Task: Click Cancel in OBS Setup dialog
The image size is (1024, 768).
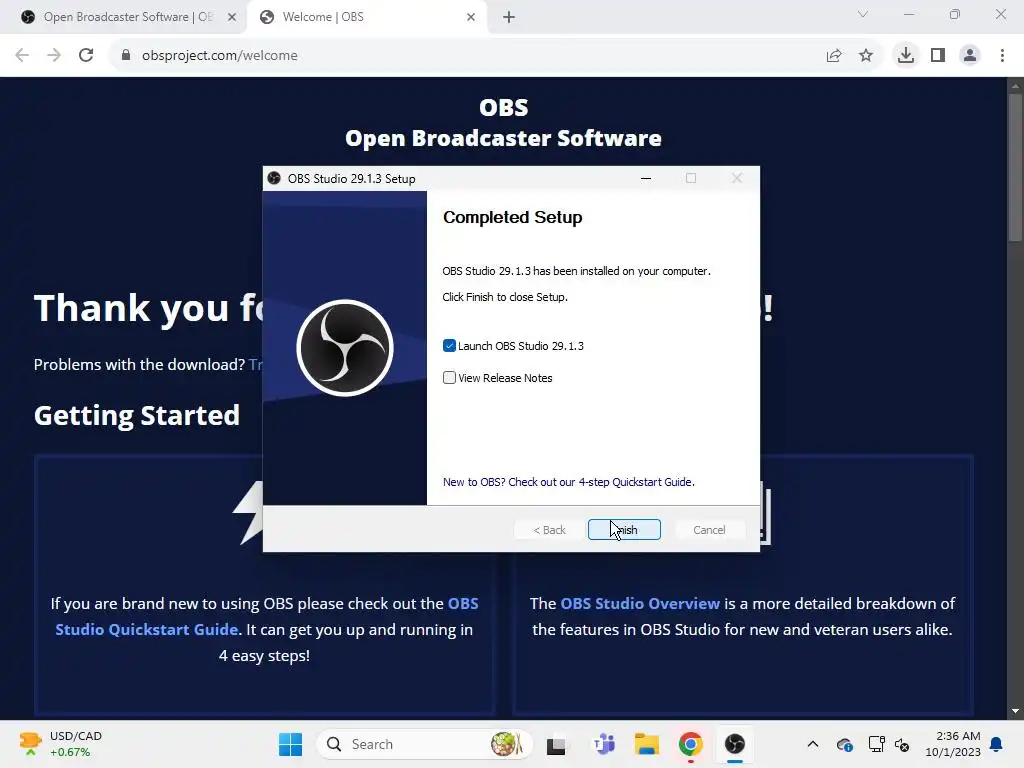Action: click(709, 530)
